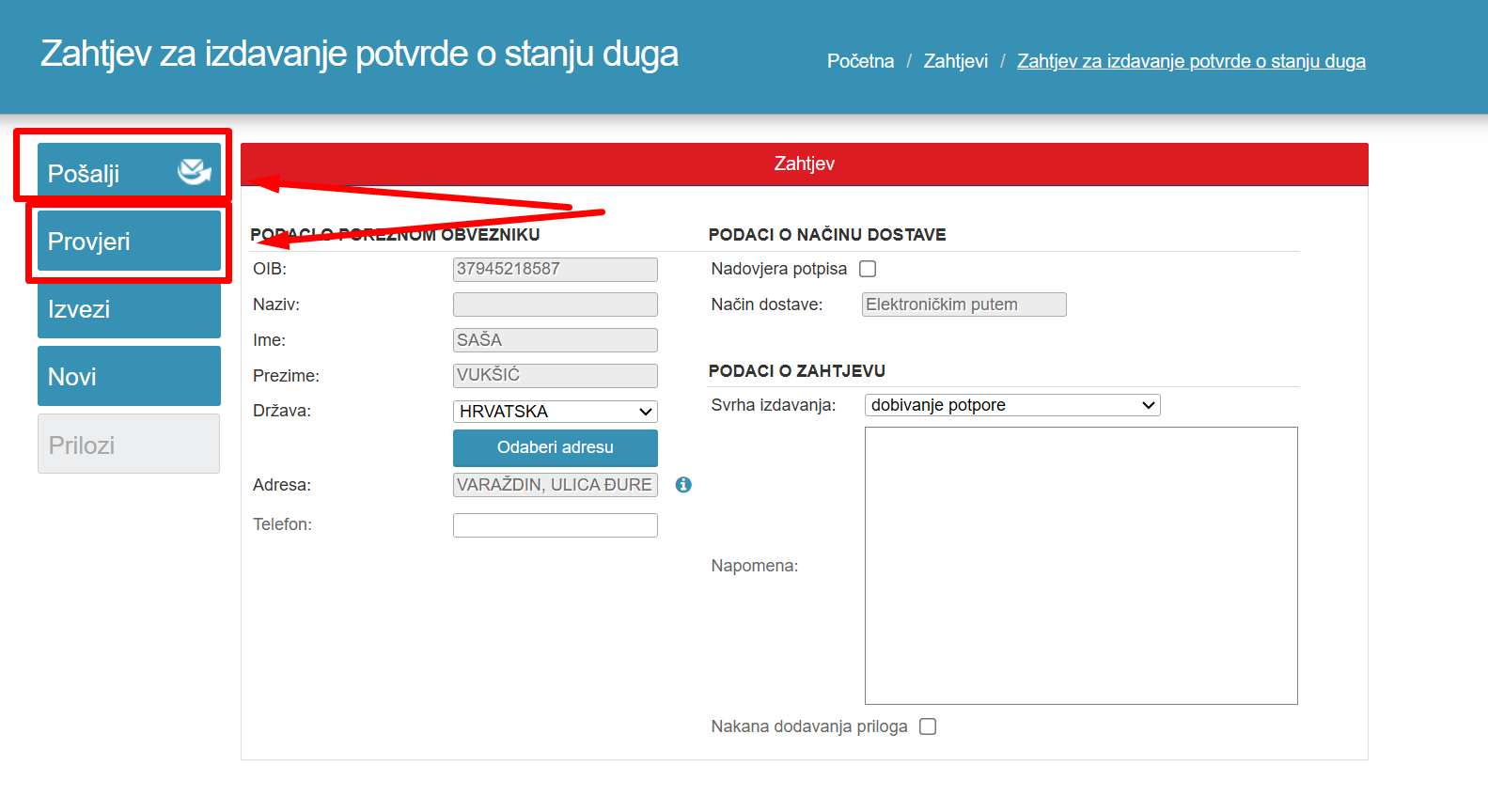The width and height of the screenshot is (1488, 812).
Task: Create a new request with Novi
Action: [x=129, y=376]
